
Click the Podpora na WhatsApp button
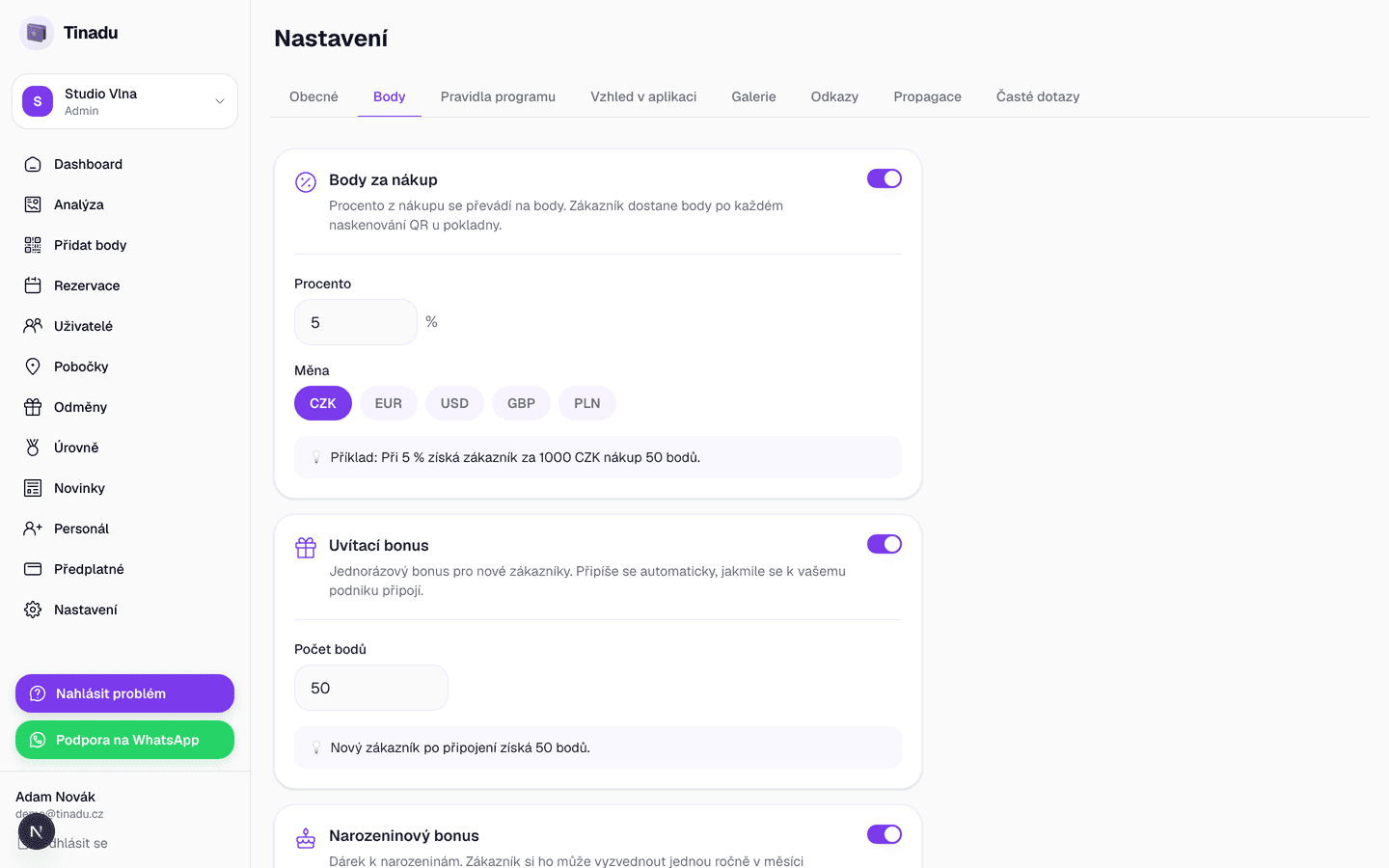tap(124, 740)
